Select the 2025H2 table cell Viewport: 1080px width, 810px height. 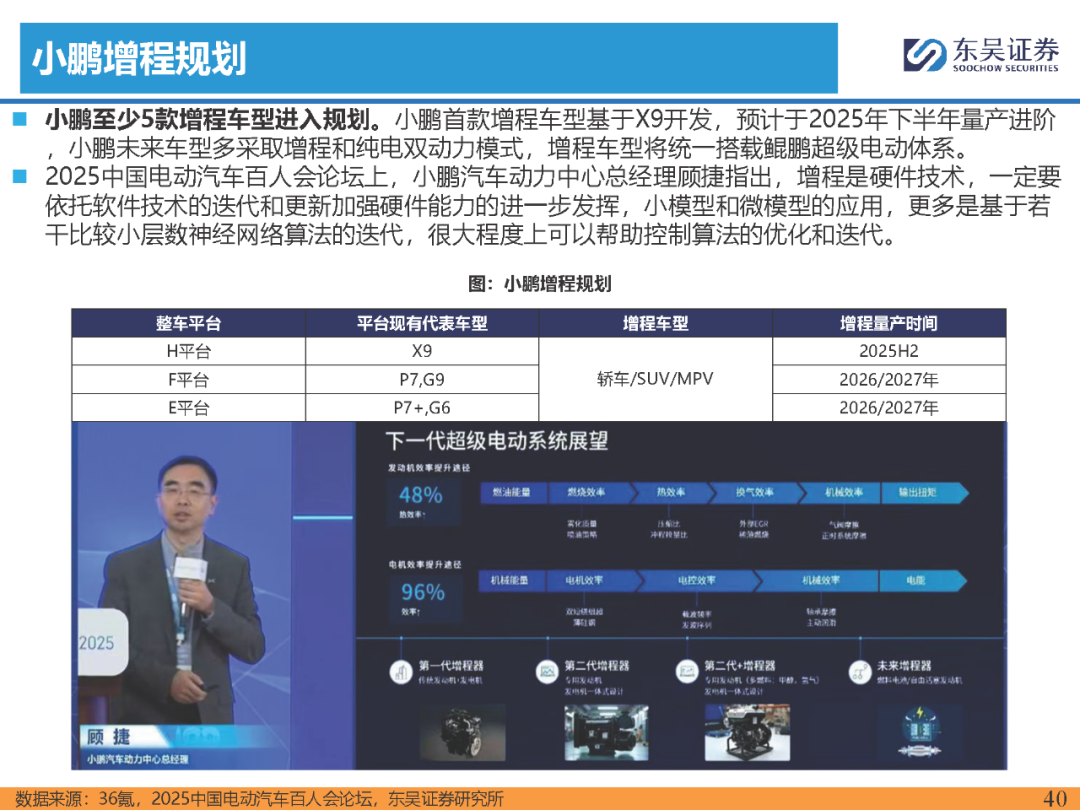pyautogui.click(x=889, y=351)
